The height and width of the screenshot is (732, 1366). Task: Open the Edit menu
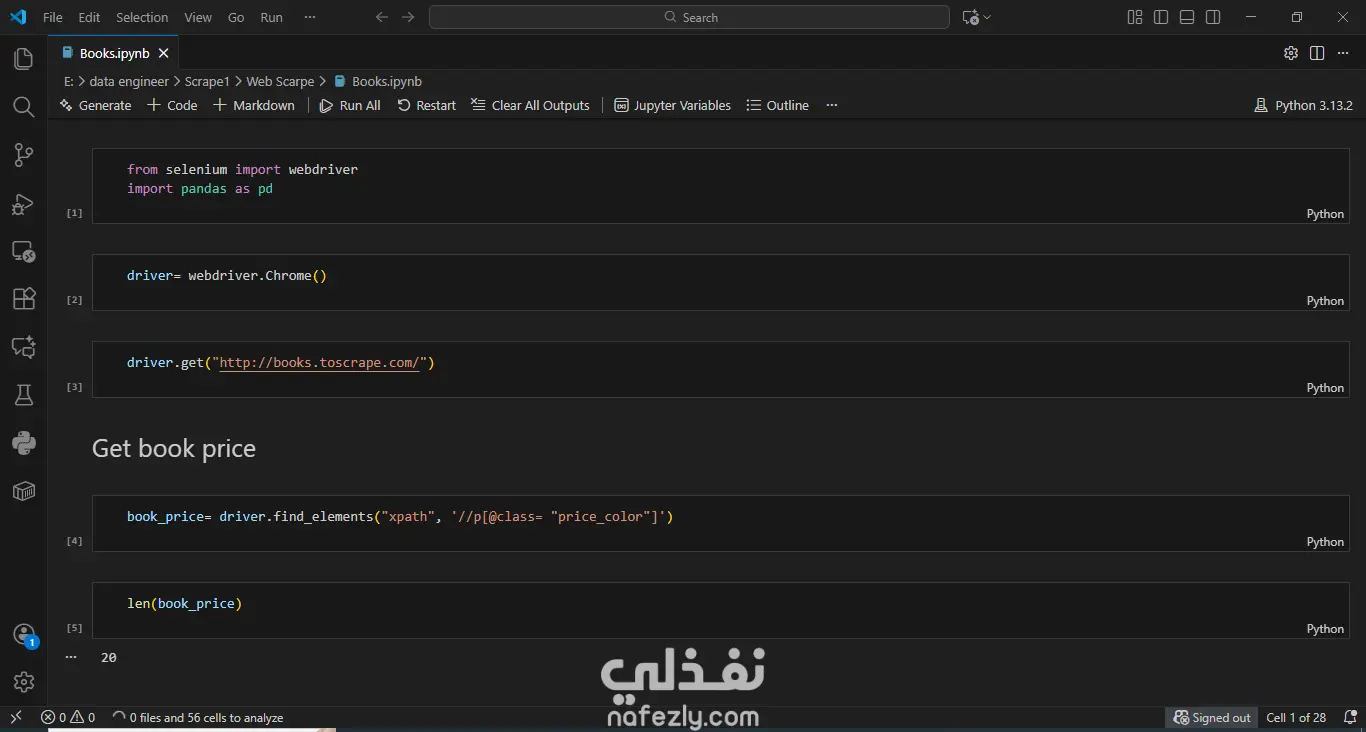89,17
